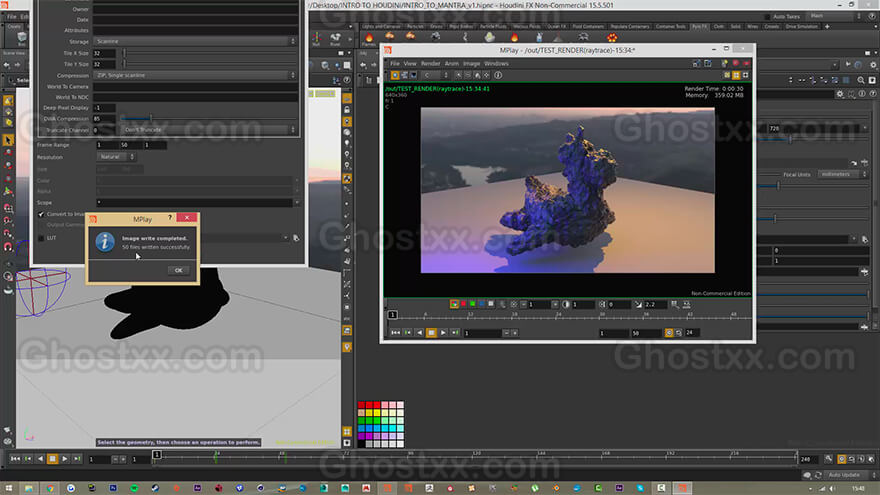Stop playback in the MPlay window
The width and height of the screenshot is (880, 495).
coord(431,333)
